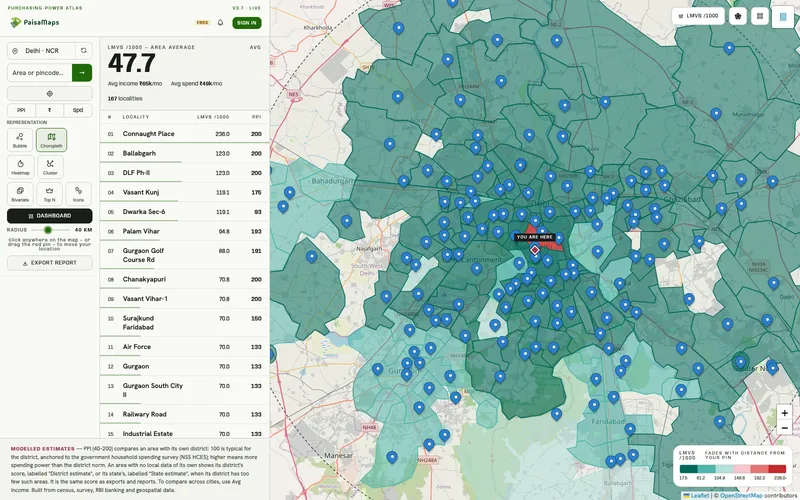Select the Dwarka Sec-6 row
This screenshot has width=800, height=500.
tap(184, 212)
